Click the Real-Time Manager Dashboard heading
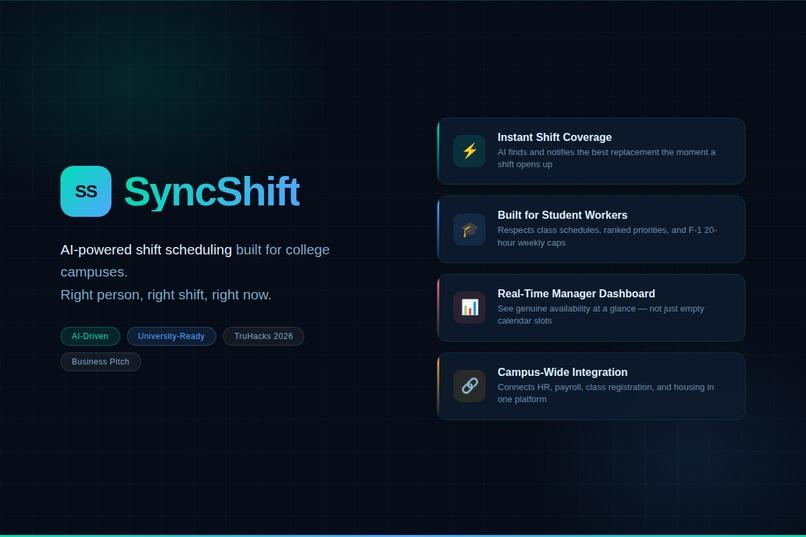Screen dimensions: 806x537 [x=576, y=293]
